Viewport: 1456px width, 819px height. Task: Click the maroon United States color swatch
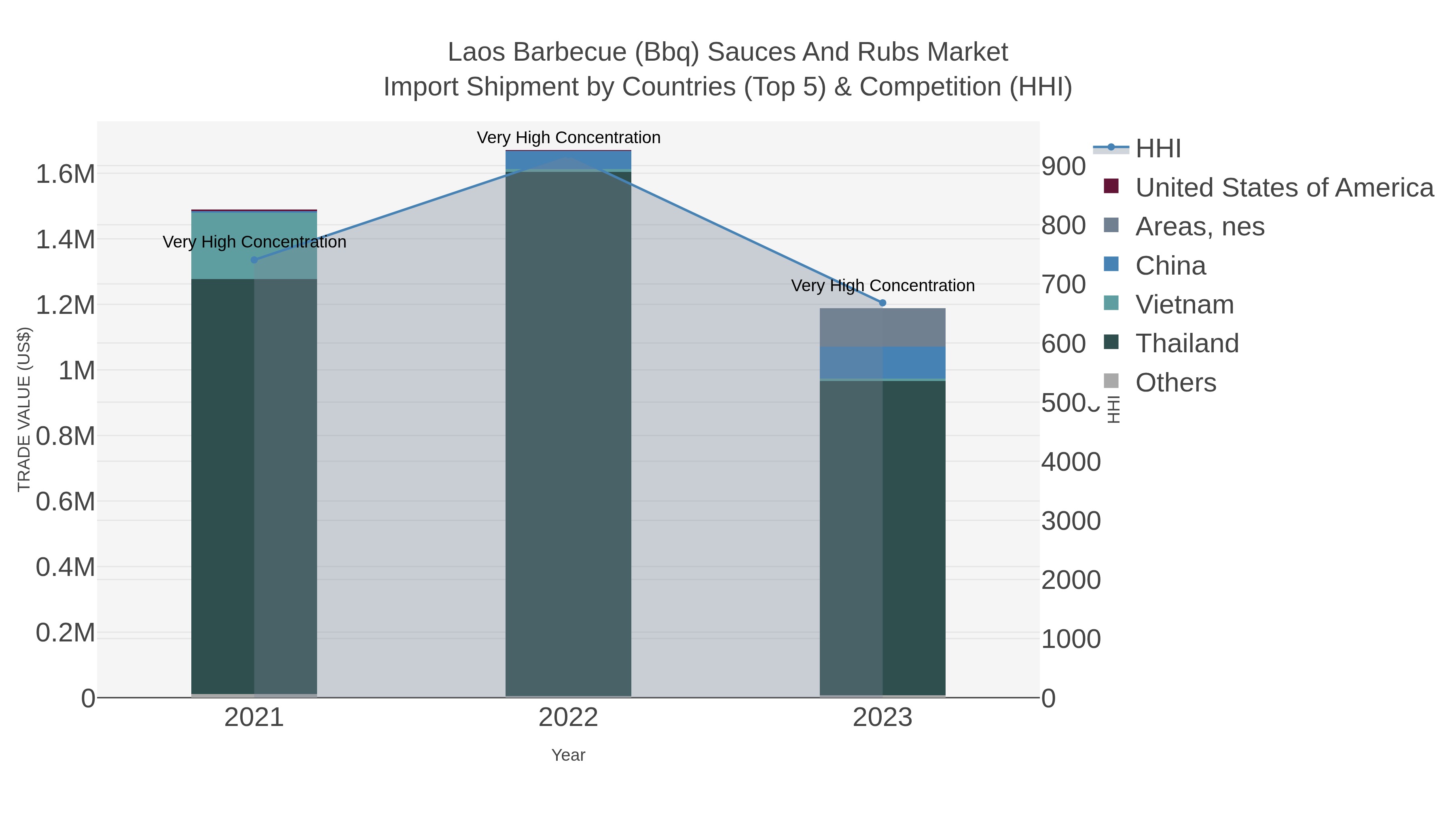click(1111, 186)
